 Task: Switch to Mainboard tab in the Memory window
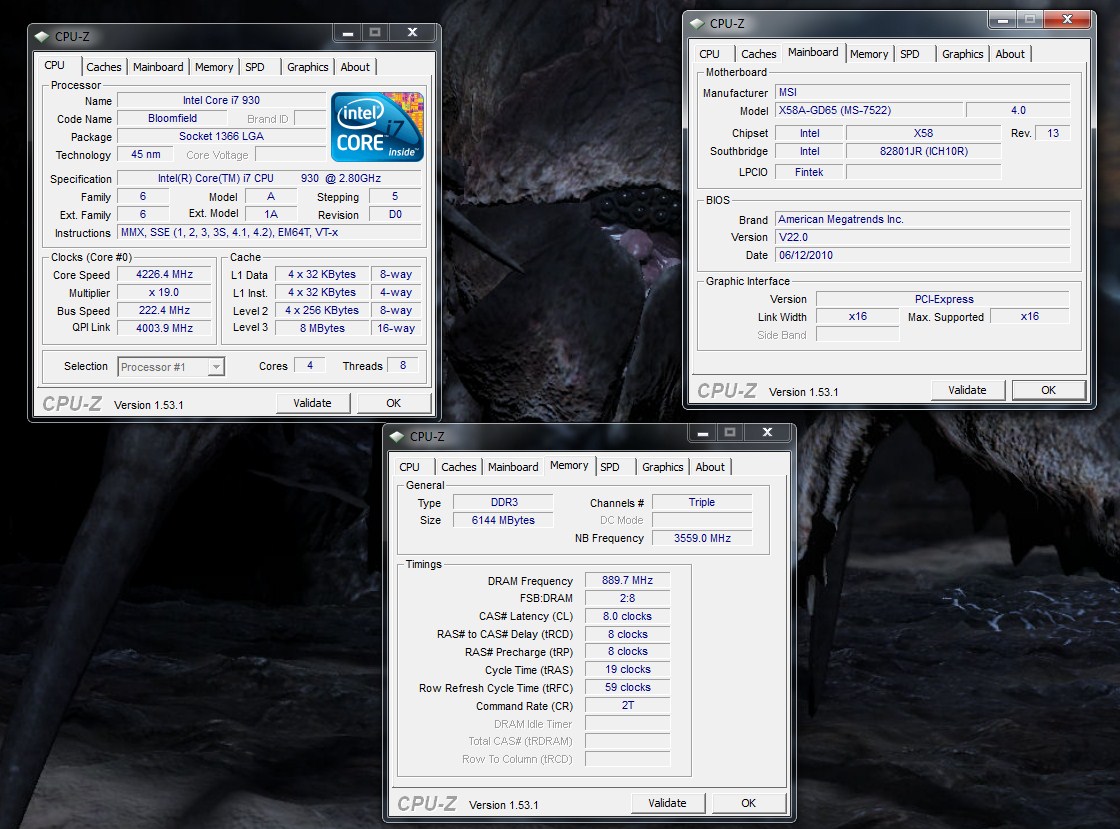(513, 466)
